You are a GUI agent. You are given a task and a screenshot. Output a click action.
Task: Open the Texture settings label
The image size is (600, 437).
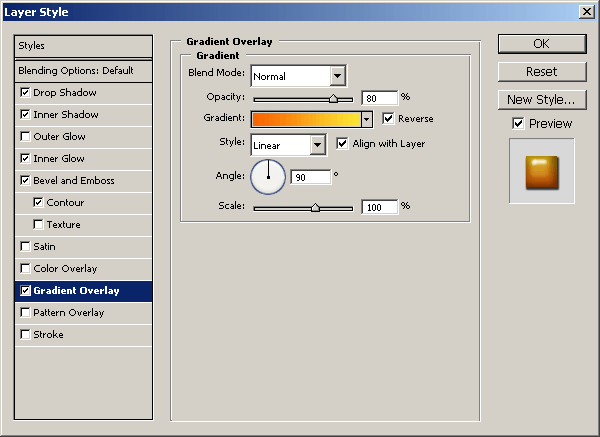[x=64, y=225]
